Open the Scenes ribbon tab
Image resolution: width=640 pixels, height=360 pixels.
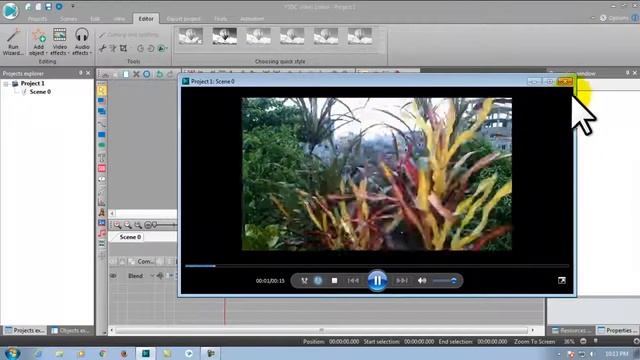click(69, 19)
